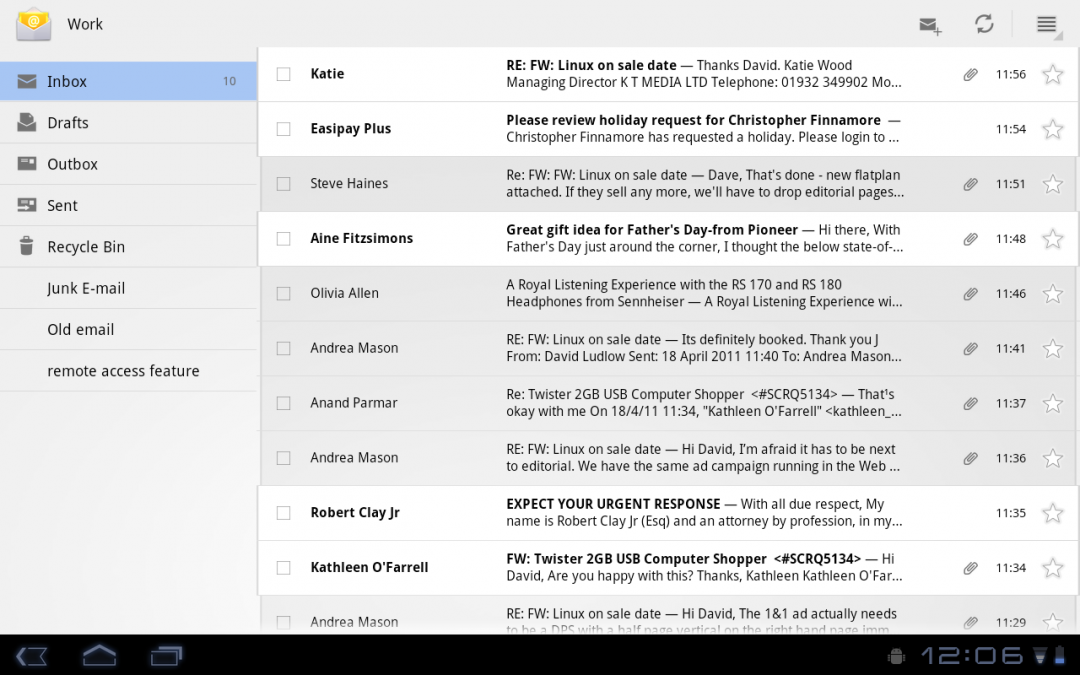Click the paperclip on Steve Haines email
This screenshot has height=675, width=1080.
tap(970, 184)
